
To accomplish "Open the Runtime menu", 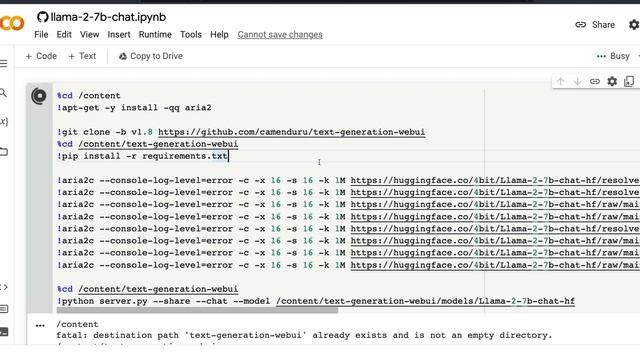I will click(x=155, y=35).
